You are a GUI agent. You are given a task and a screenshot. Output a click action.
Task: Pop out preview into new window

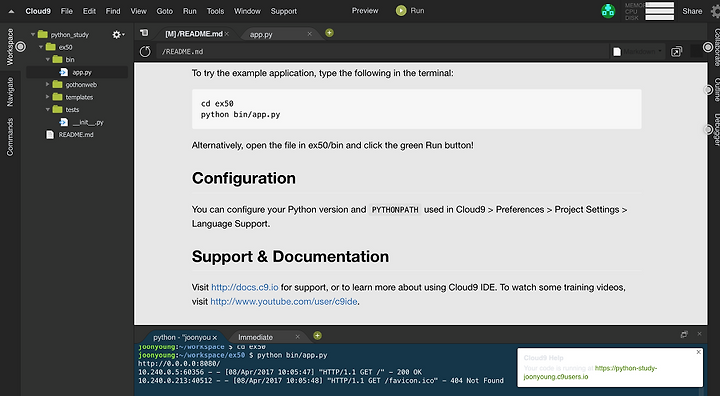(676, 51)
